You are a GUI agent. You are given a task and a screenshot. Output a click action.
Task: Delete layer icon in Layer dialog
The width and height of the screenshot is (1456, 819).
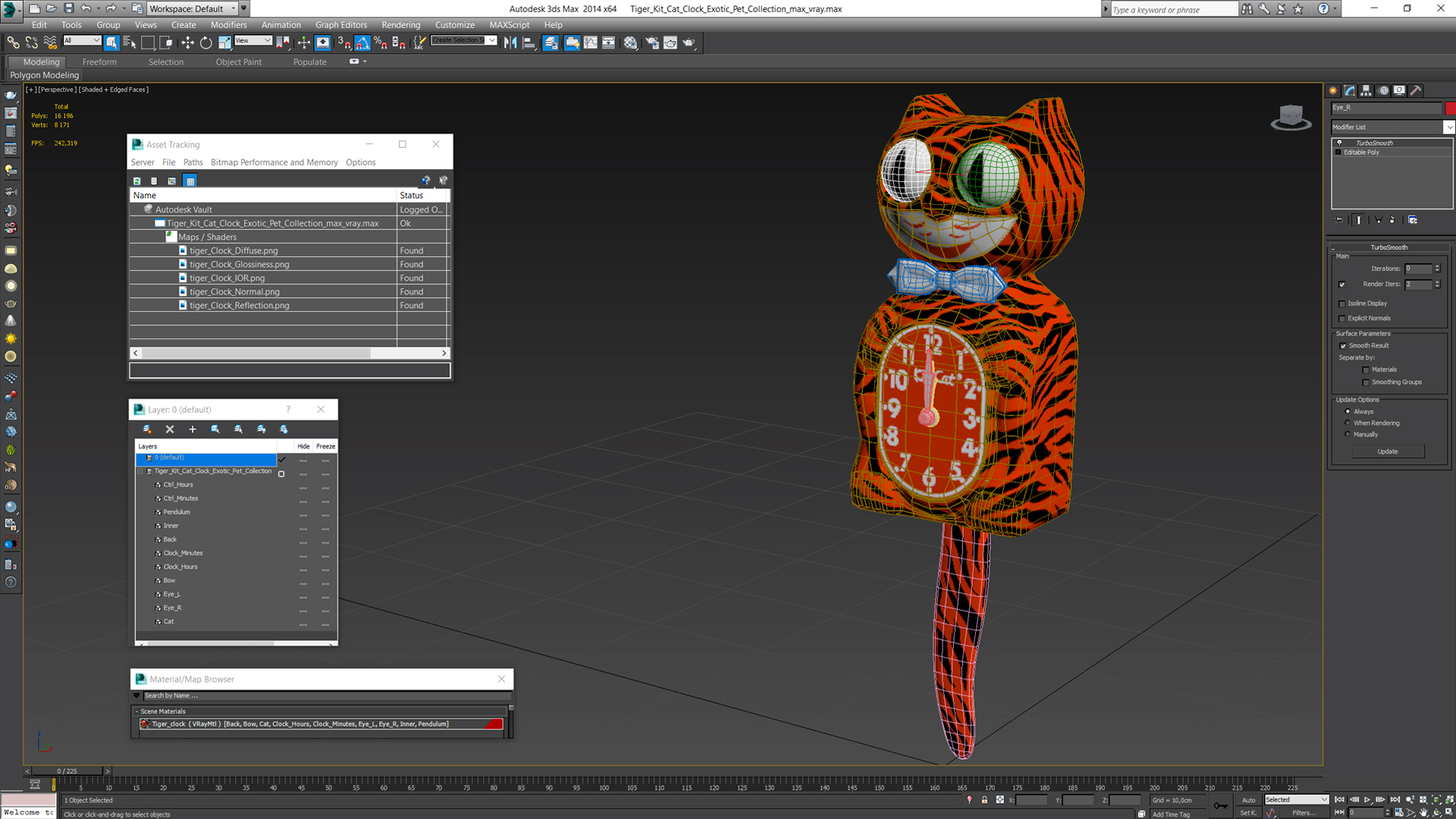170,429
